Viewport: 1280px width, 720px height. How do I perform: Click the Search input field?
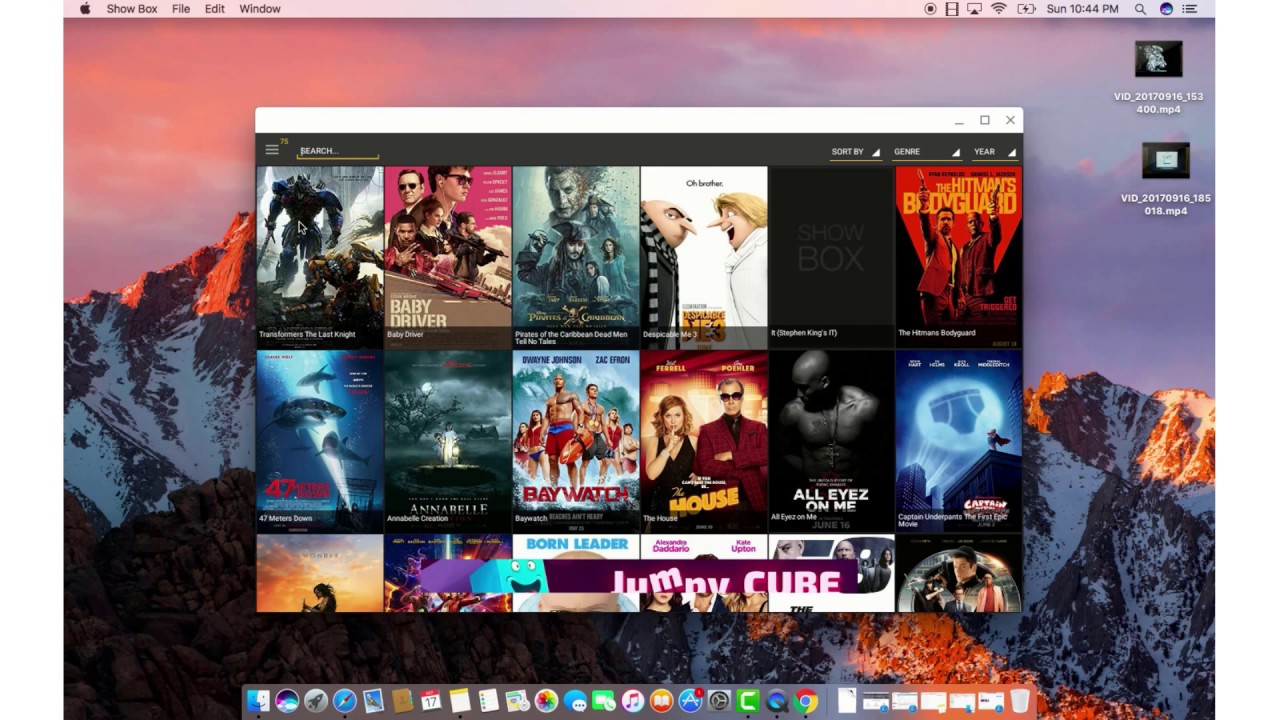click(339, 151)
